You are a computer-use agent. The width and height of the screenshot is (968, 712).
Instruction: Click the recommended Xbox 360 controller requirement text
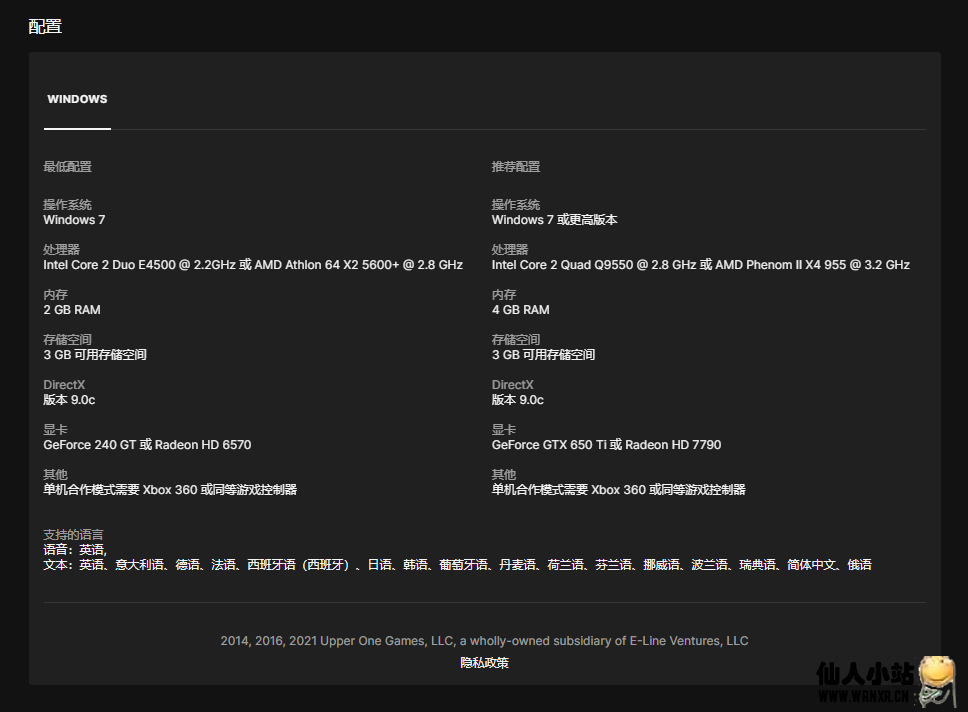[x=618, y=490]
